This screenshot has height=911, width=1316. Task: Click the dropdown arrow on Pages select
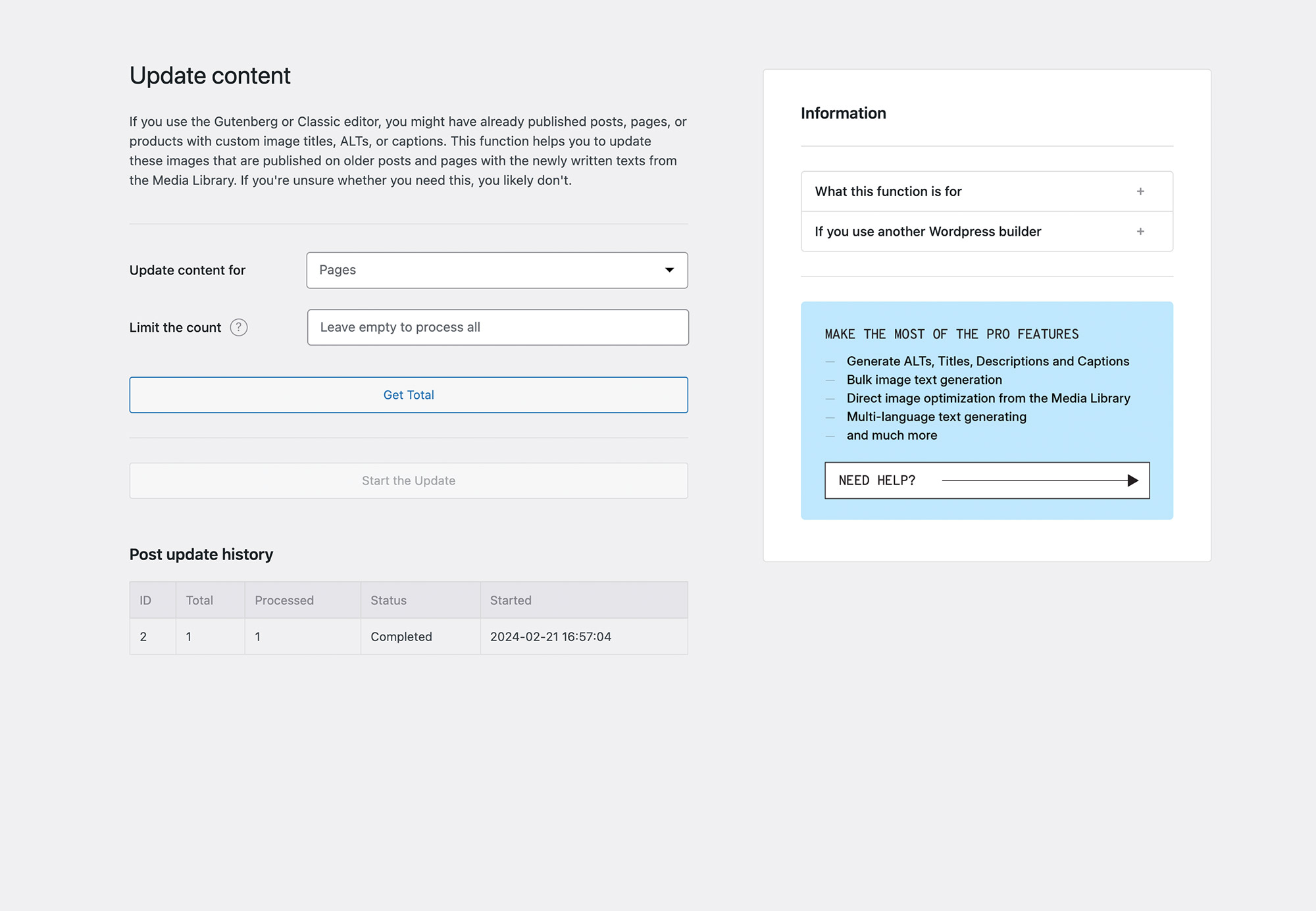pos(669,270)
